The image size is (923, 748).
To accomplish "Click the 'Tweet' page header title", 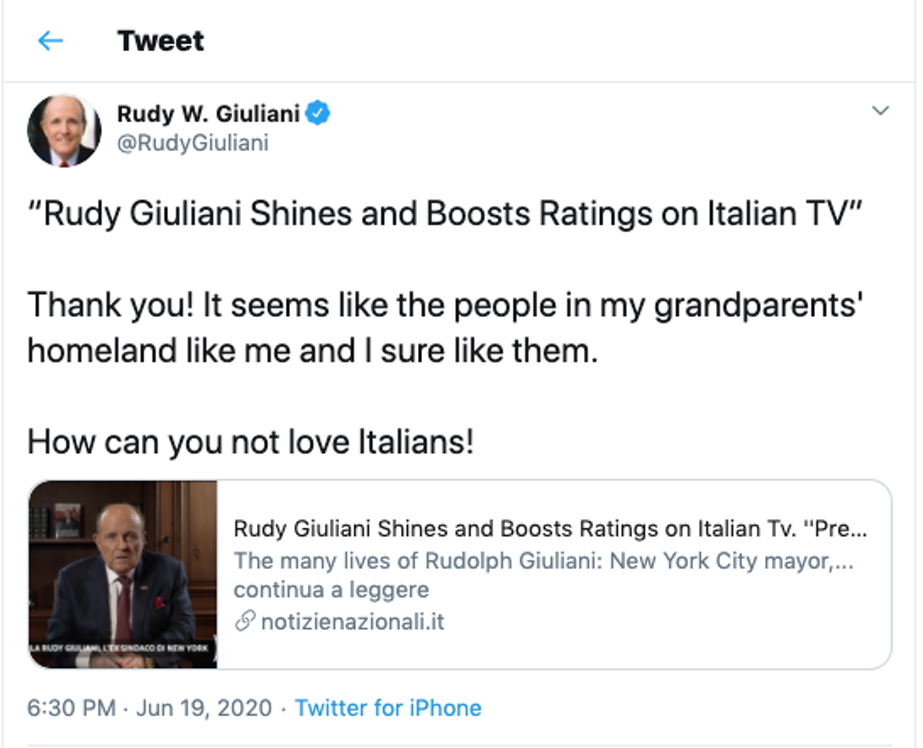I will click(x=161, y=41).
